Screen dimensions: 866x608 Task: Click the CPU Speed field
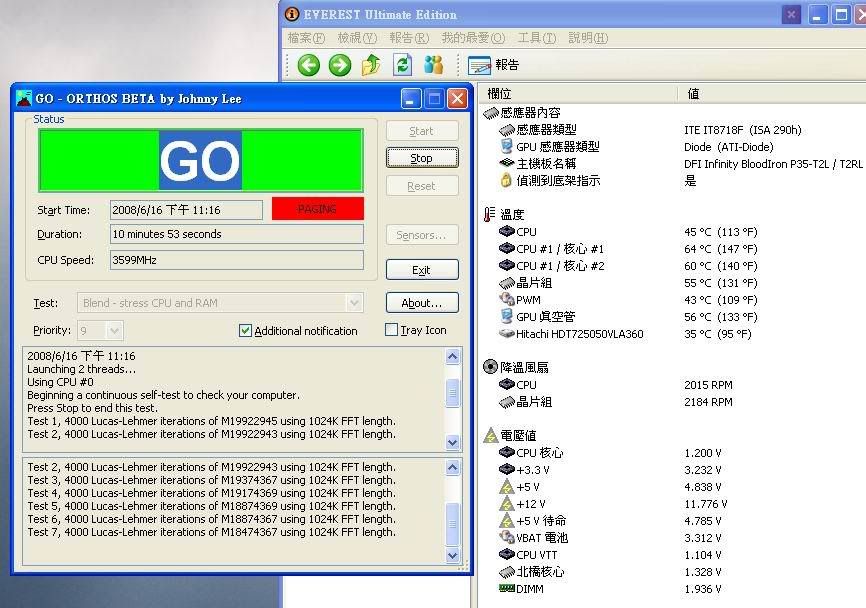tap(236, 260)
